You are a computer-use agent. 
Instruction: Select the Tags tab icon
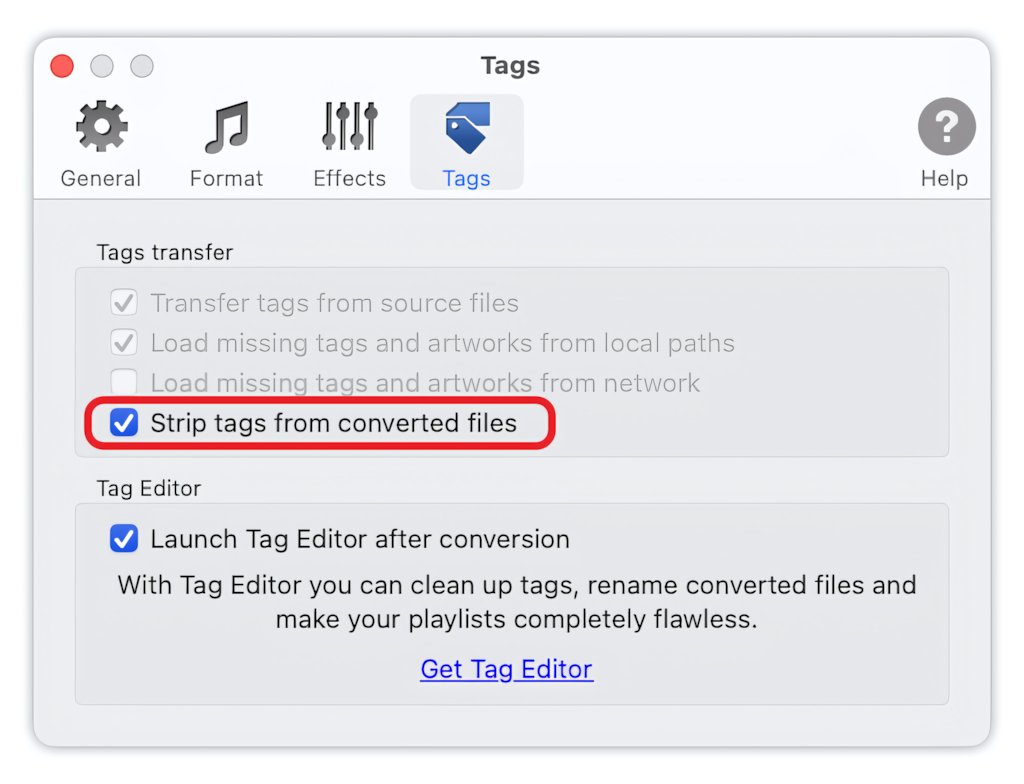467,127
